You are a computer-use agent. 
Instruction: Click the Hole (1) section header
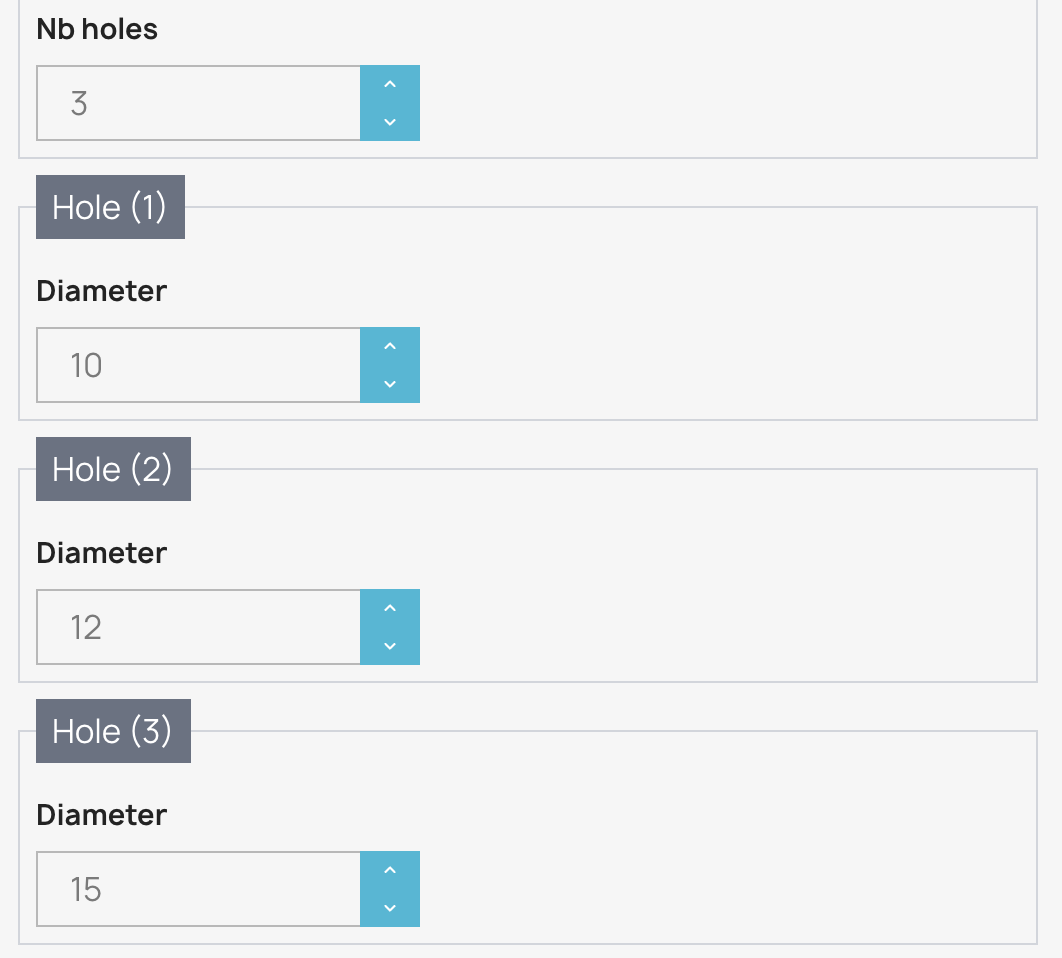tap(110, 207)
